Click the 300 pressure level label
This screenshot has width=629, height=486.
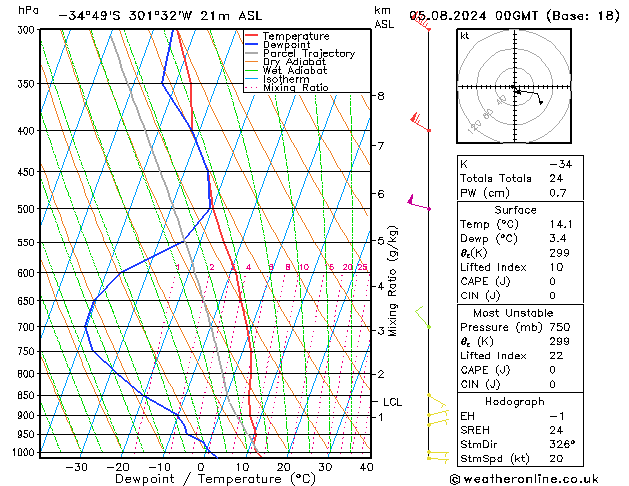pos(28,30)
